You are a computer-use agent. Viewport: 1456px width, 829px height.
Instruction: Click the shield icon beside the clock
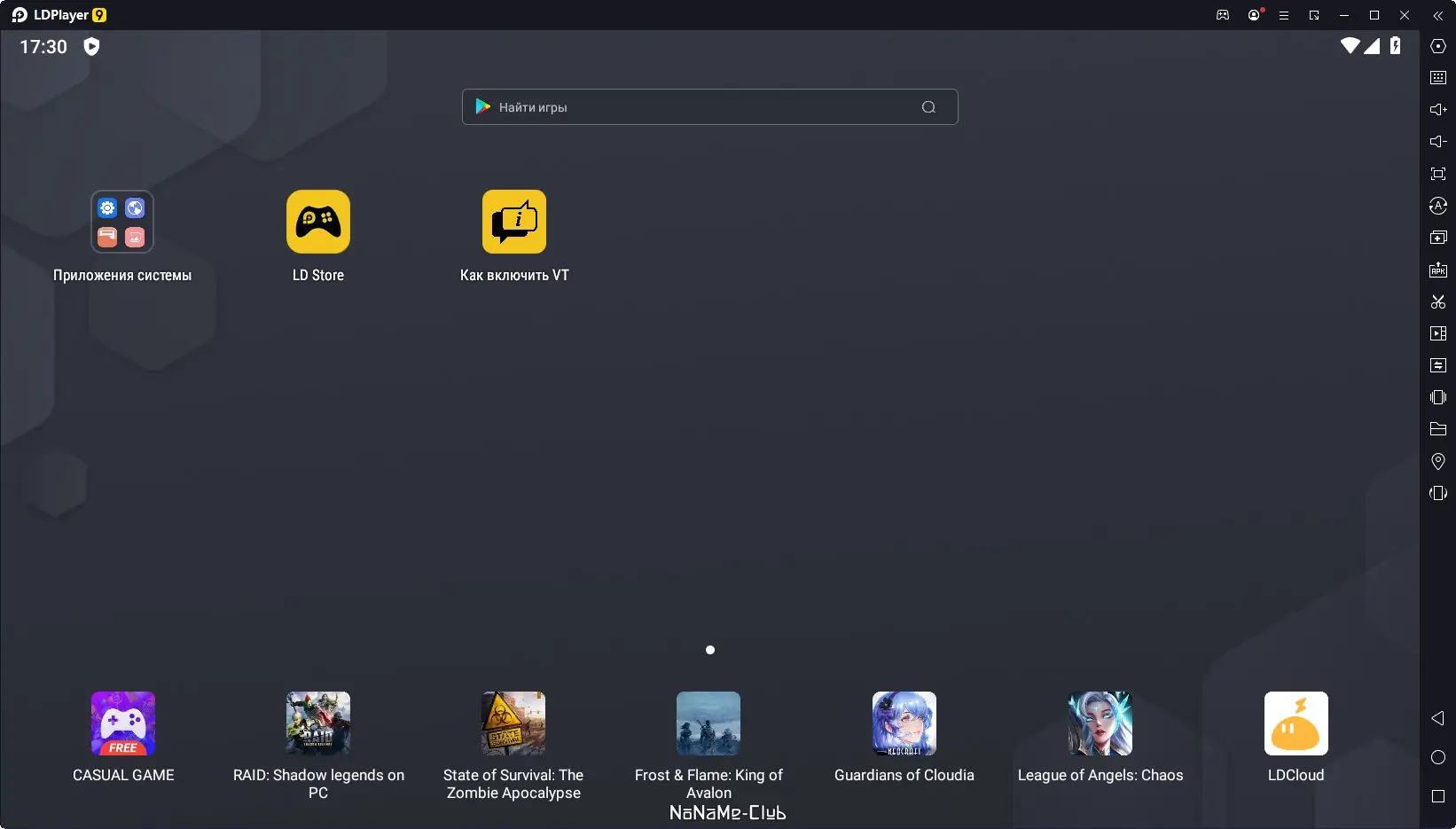pos(91,46)
